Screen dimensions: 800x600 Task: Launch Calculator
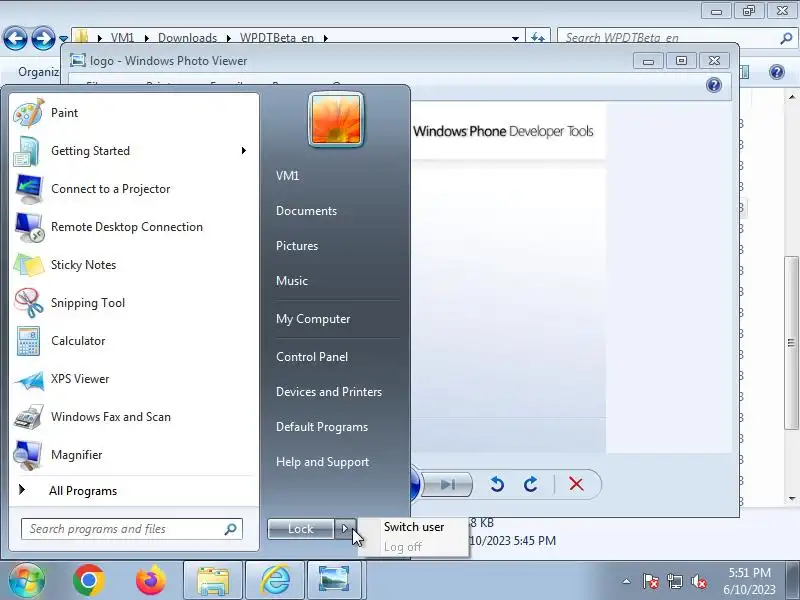[x=133, y=341]
